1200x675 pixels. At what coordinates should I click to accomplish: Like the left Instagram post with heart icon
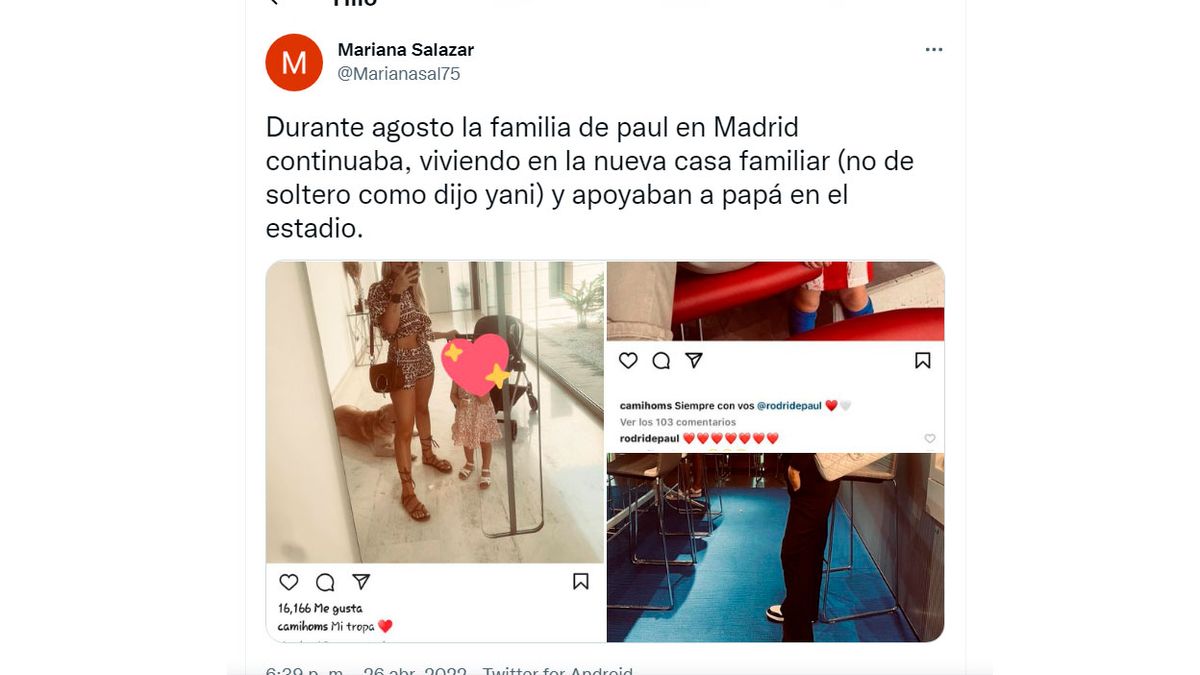289,582
